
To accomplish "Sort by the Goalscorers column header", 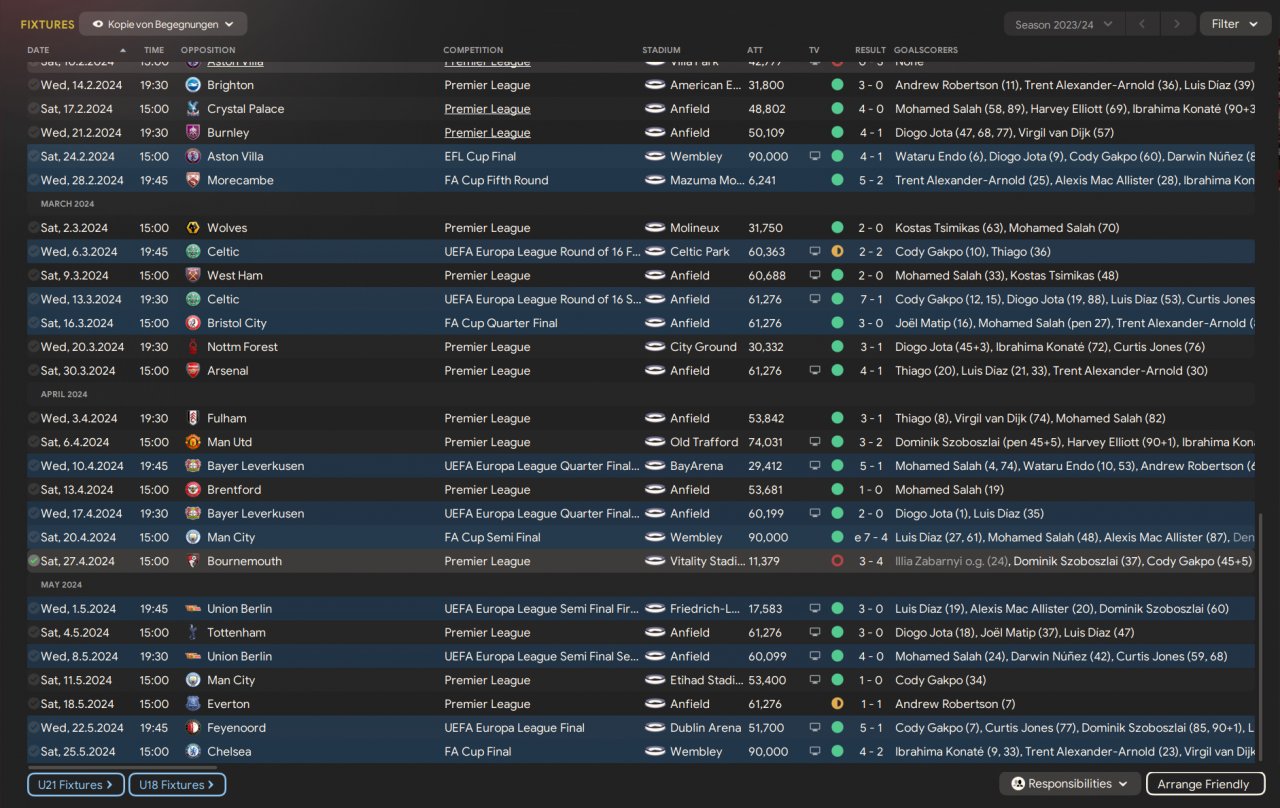I will pos(926,50).
